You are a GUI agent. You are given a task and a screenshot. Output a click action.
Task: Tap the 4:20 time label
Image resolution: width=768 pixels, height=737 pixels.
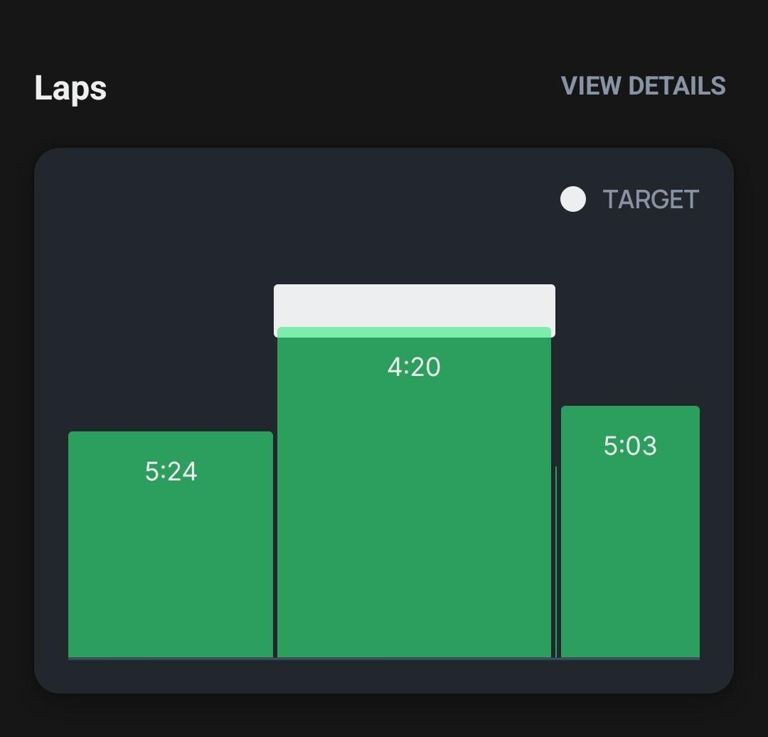click(414, 367)
